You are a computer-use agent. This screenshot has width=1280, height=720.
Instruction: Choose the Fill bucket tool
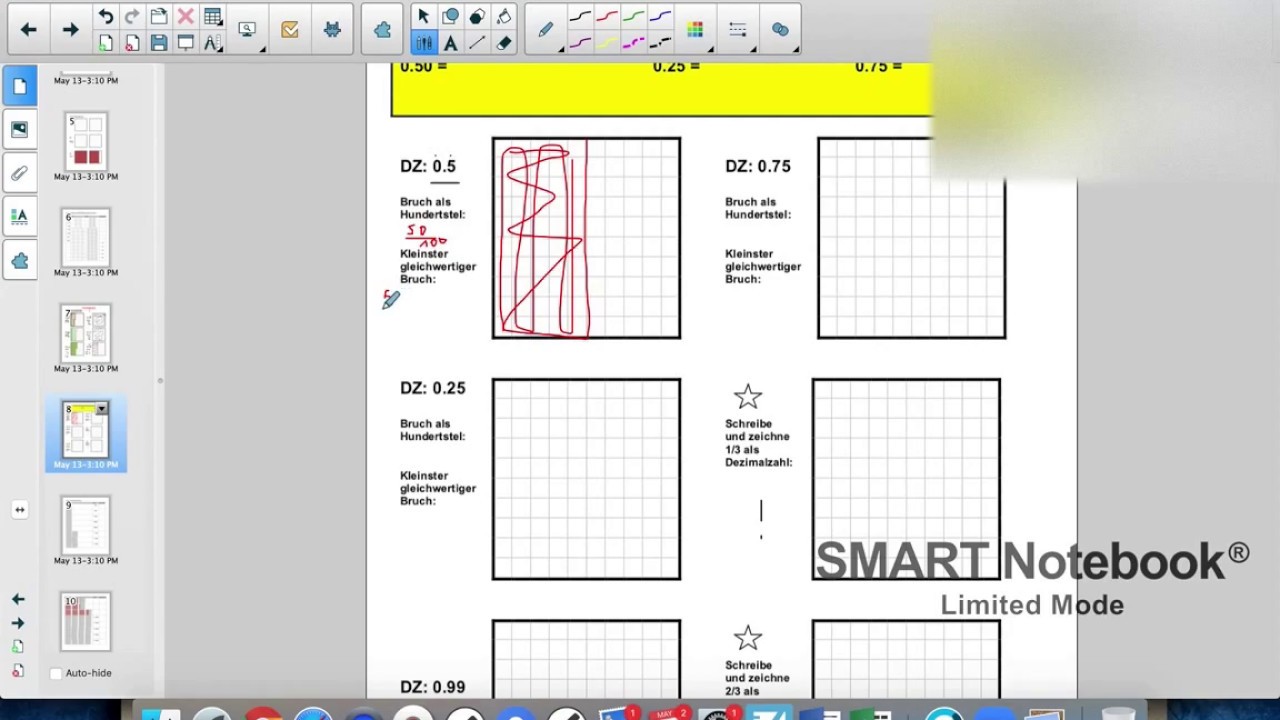pos(504,16)
